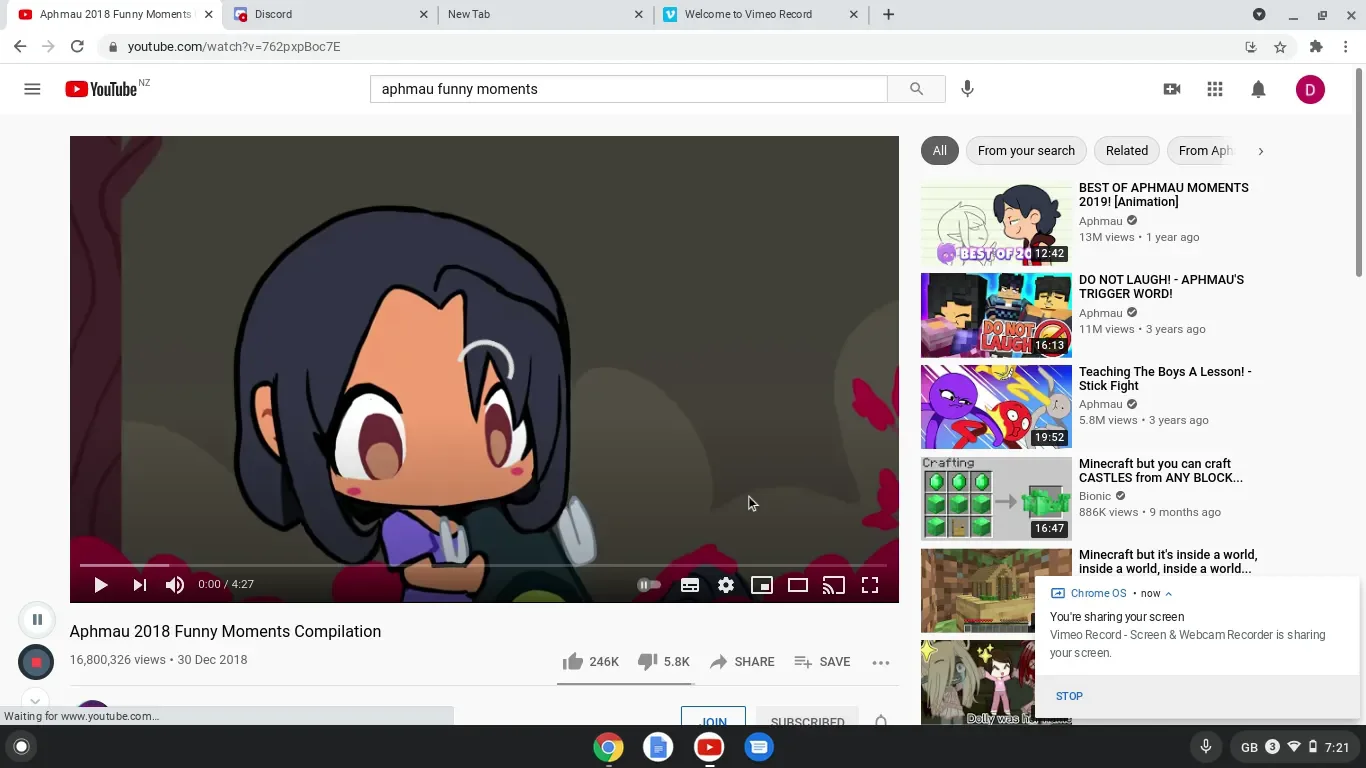Like the video with thumbs up
The image size is (1366, 768).
590,661
